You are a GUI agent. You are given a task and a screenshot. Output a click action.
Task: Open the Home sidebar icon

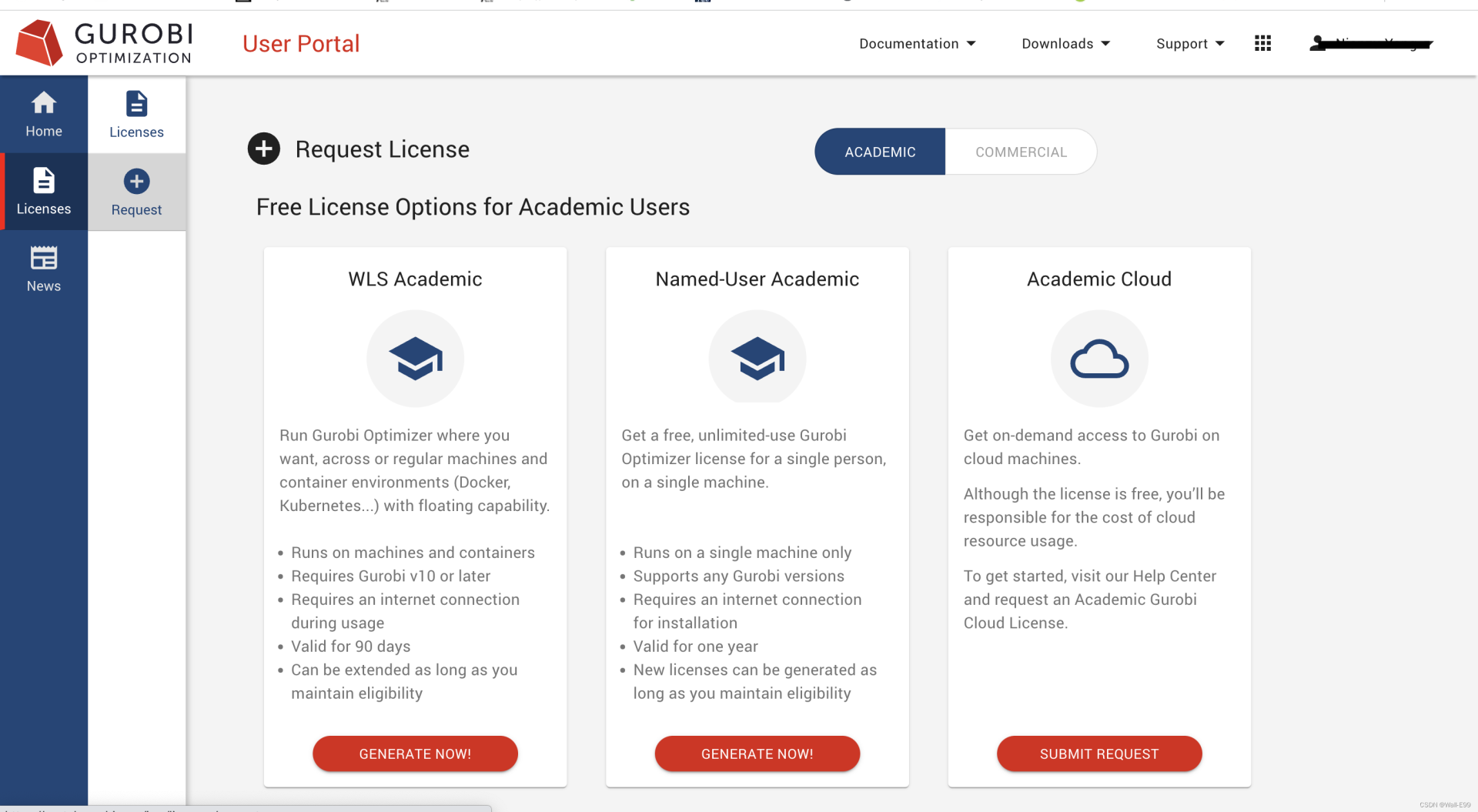[44, 114]
